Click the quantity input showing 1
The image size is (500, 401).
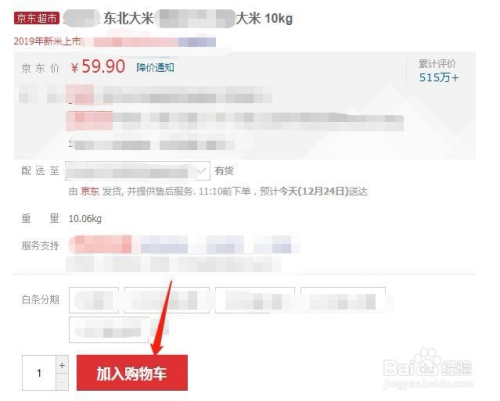(39, 373)
